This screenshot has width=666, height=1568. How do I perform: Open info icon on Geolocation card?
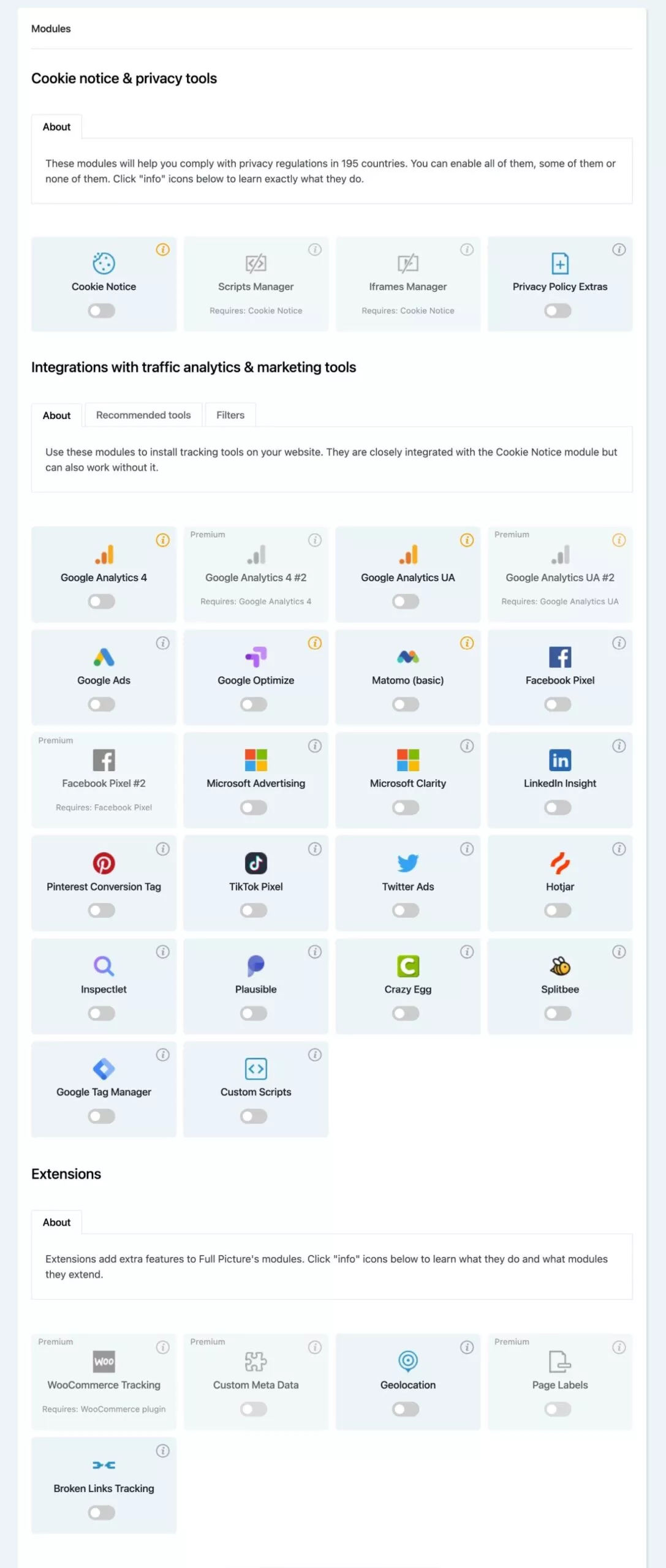[x=467, y=1347]
